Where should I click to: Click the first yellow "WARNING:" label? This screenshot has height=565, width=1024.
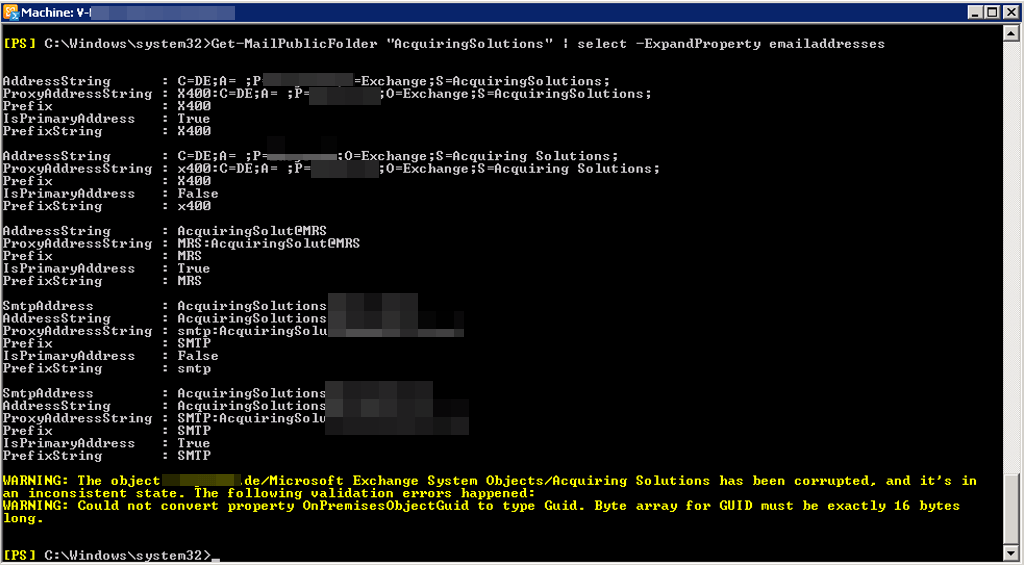[x=36, y=481]
